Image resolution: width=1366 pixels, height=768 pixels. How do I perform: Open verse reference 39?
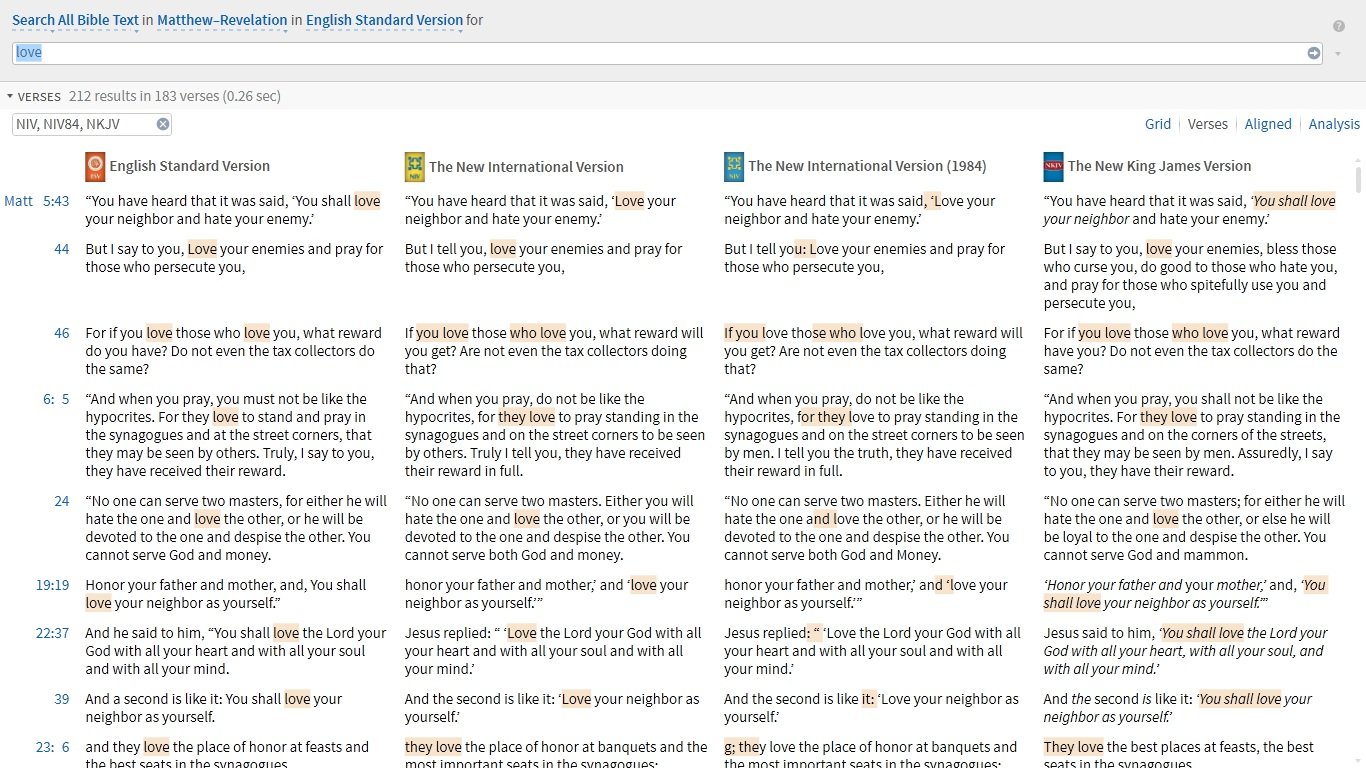[x=62, y=699]
